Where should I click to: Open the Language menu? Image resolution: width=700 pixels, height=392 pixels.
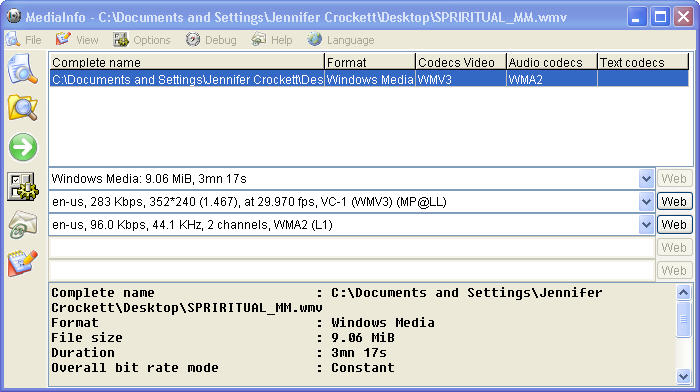tap(341, 40)
